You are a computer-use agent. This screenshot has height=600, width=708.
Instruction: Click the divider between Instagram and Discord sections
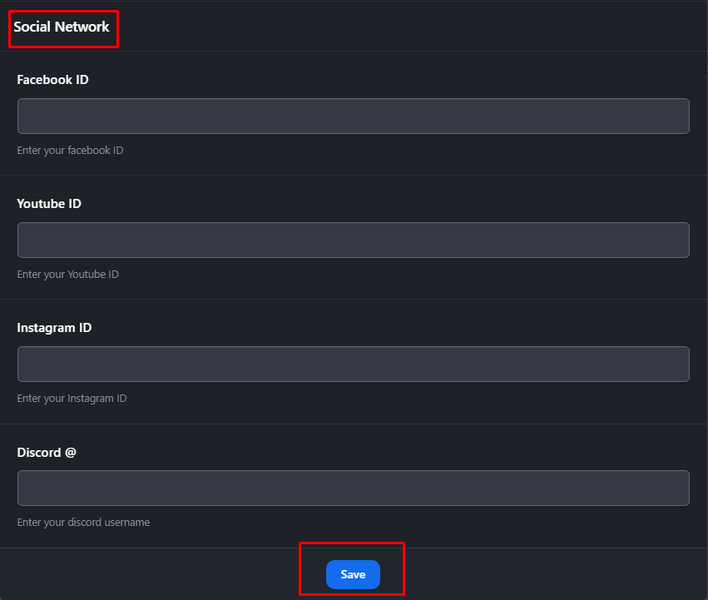(353, 423)
